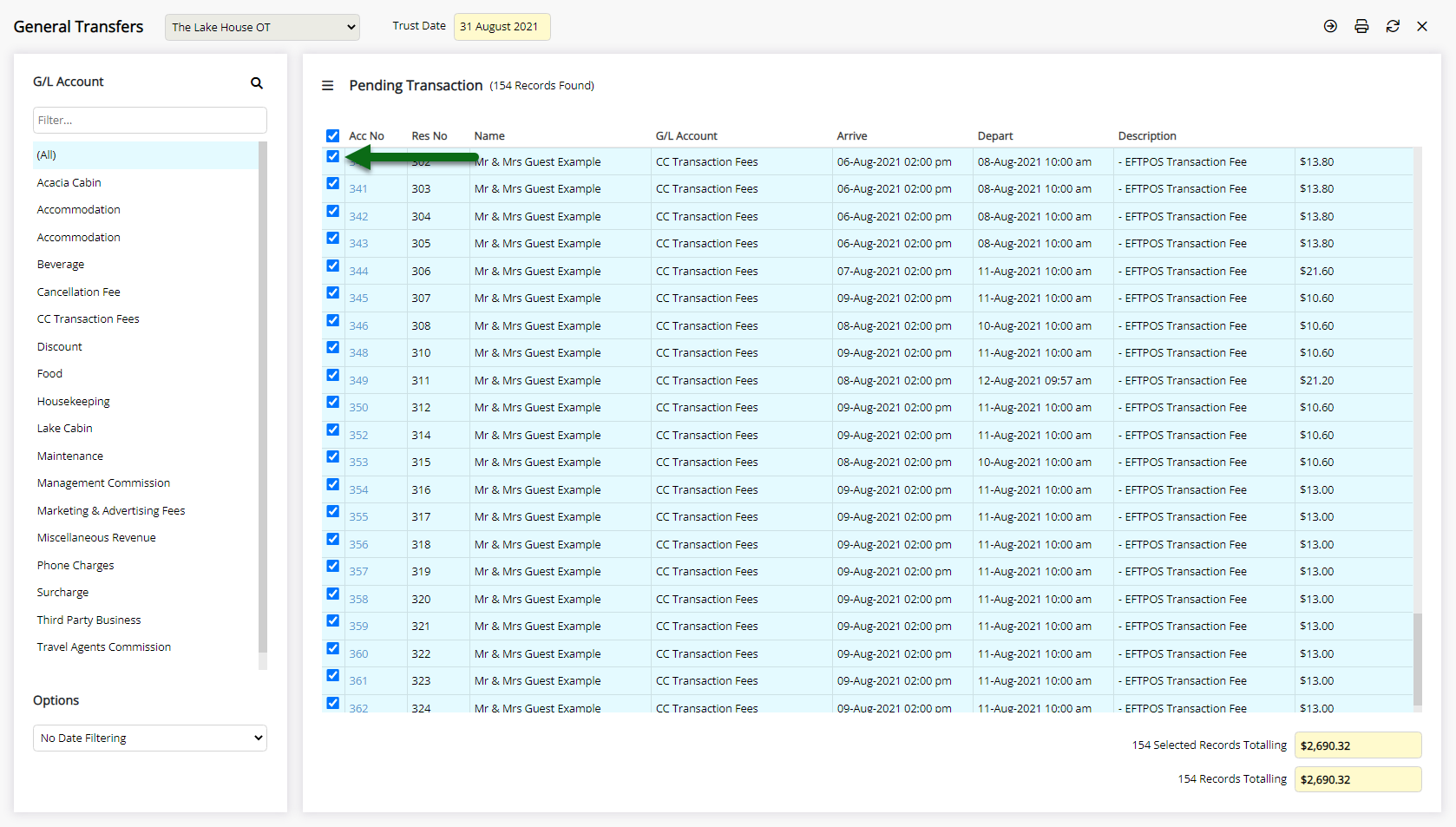The image size is (1456, 827).
Task: Open account number 358 link
Action: coord(358,600)
